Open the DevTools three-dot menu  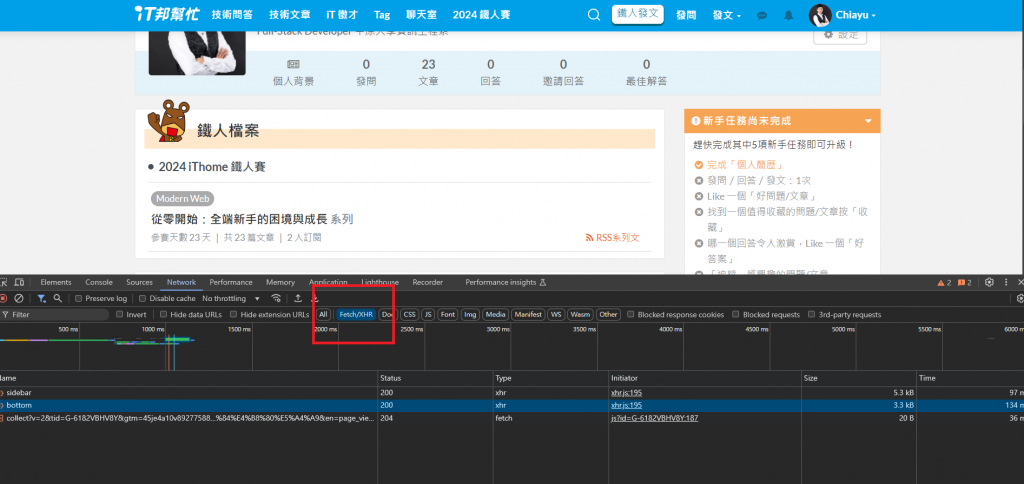click(x=1005, y=282)
